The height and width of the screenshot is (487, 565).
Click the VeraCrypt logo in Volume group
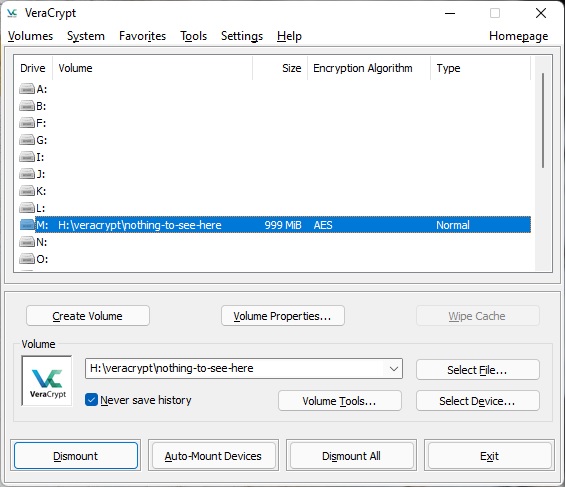click(47, 381)
